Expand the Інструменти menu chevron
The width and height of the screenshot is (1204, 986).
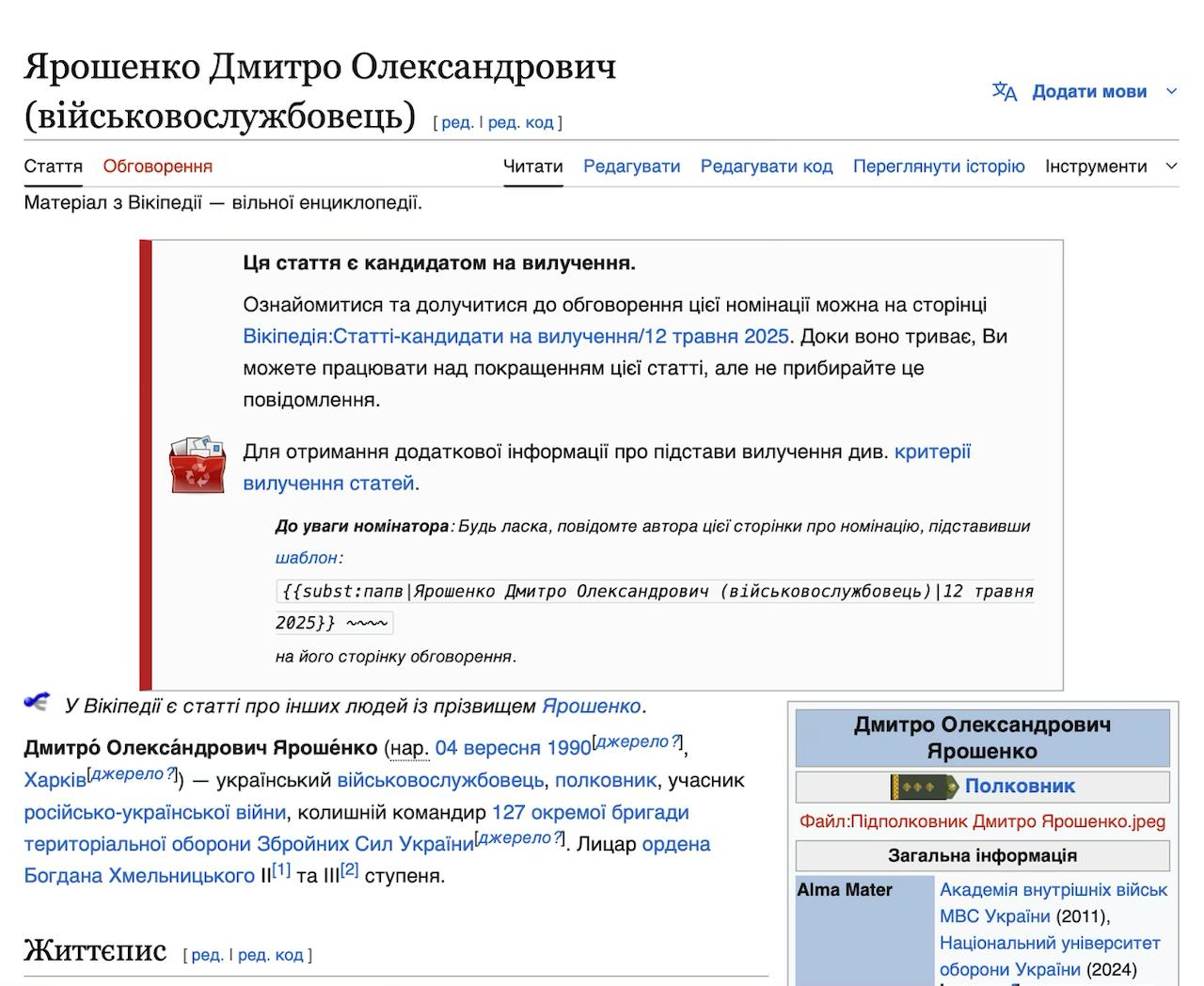(1171, 167)
